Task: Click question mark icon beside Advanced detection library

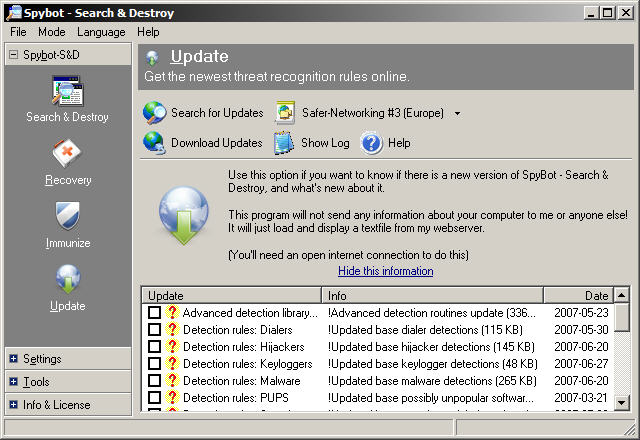Action: (x=172, y=313)
